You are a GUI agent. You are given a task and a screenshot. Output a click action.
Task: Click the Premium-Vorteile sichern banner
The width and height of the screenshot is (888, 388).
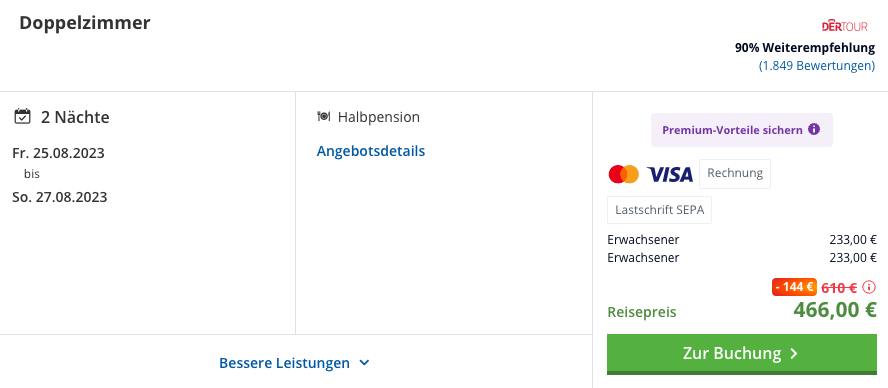(742, 130)
